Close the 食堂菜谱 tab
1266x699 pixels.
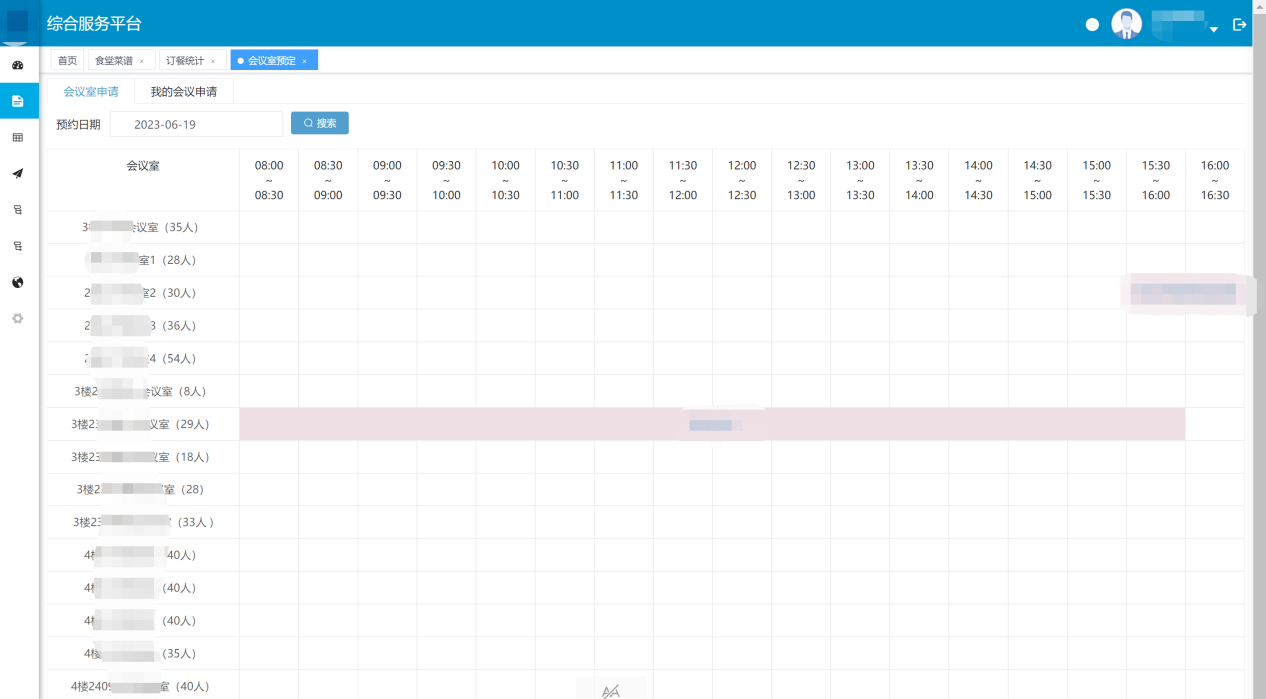(142, 62)
